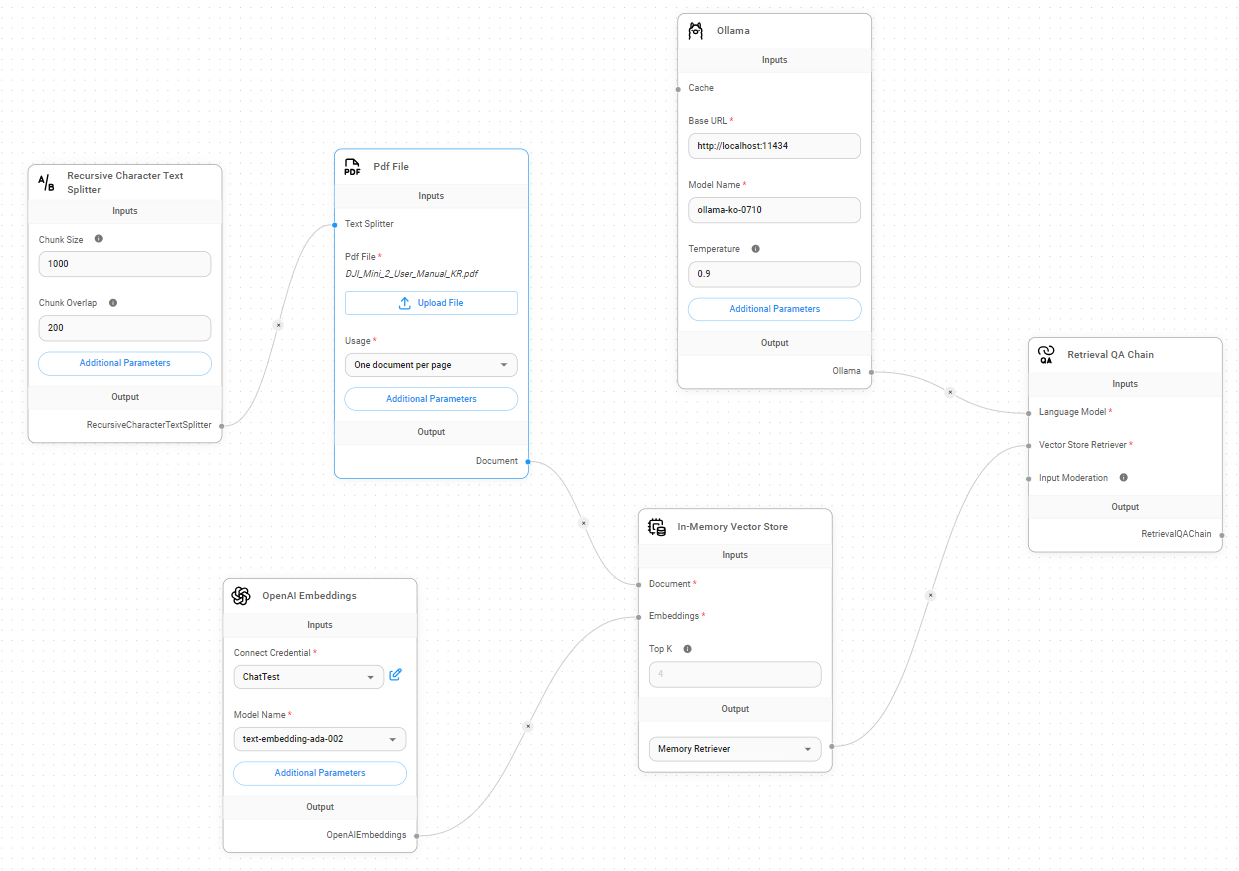1239x871 pixels.
Task: Click the OpenAIEmbeddings output label
Action: tap(366, 835)
